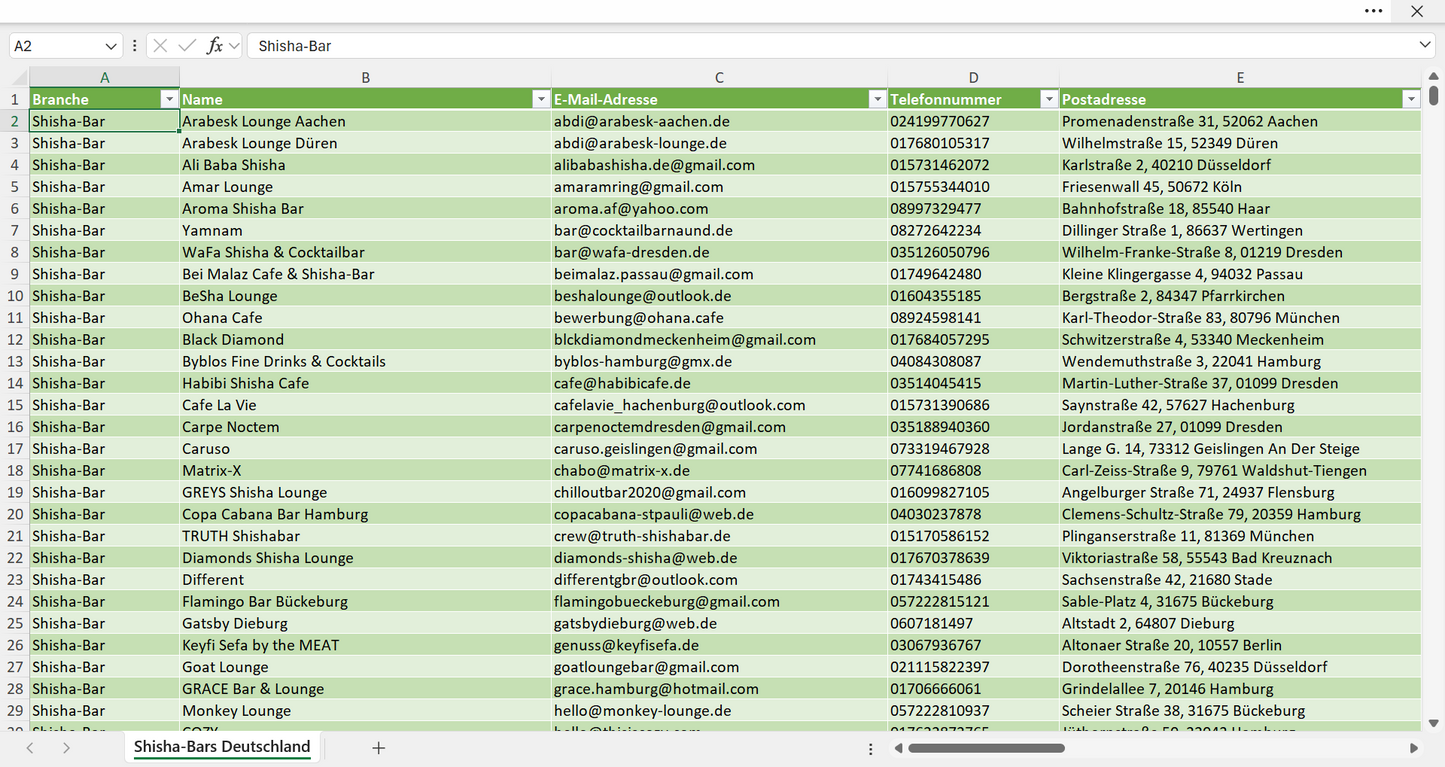Expand the formula bar with its chevron
1445x767 pixels.
[1425, 46]
